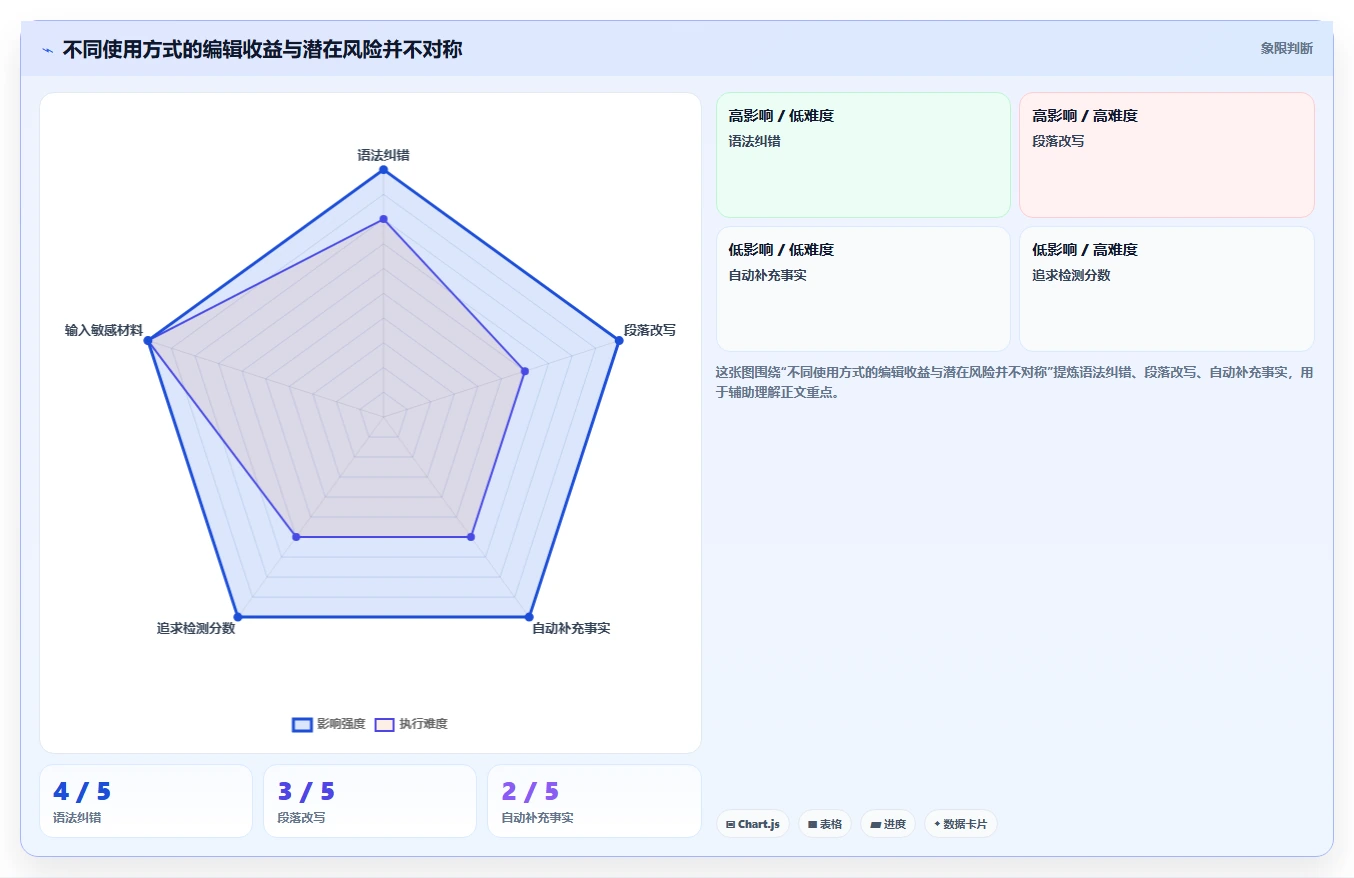Select the outer data point at 自动补充事实 vertex
This screenshot has width=1354, height=878.
[x=529, y=617]
